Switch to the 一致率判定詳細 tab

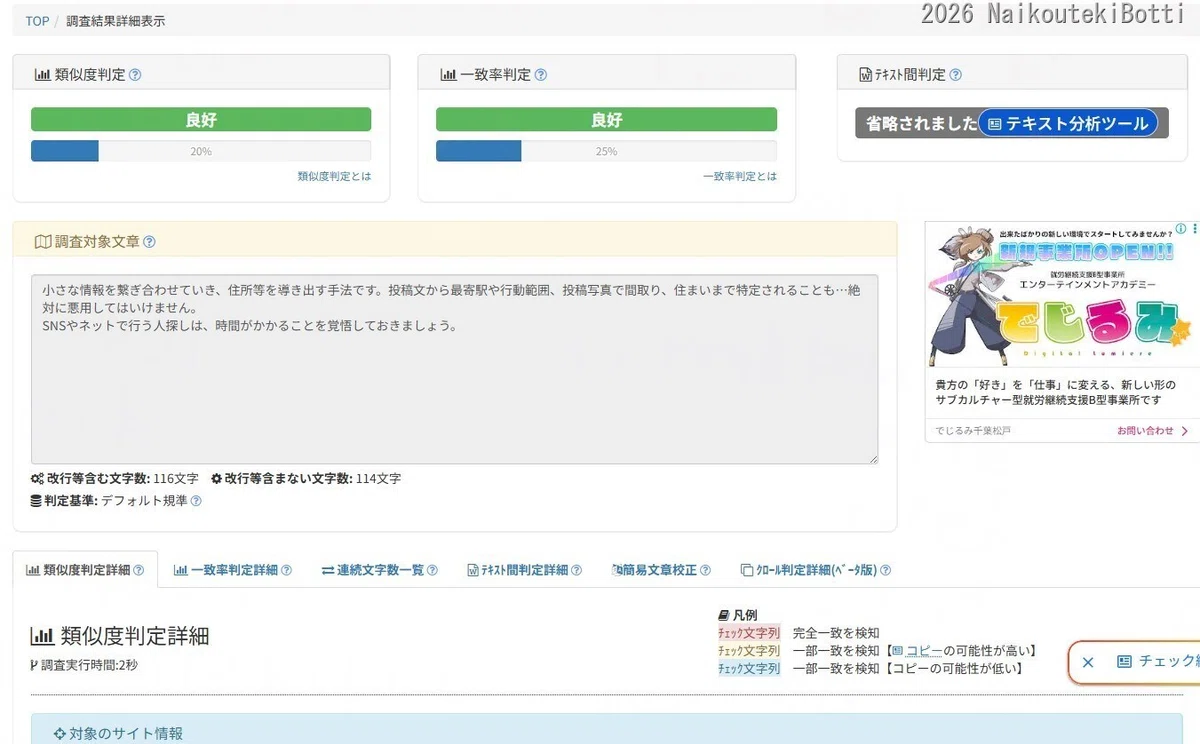click(x=233, y=571)
